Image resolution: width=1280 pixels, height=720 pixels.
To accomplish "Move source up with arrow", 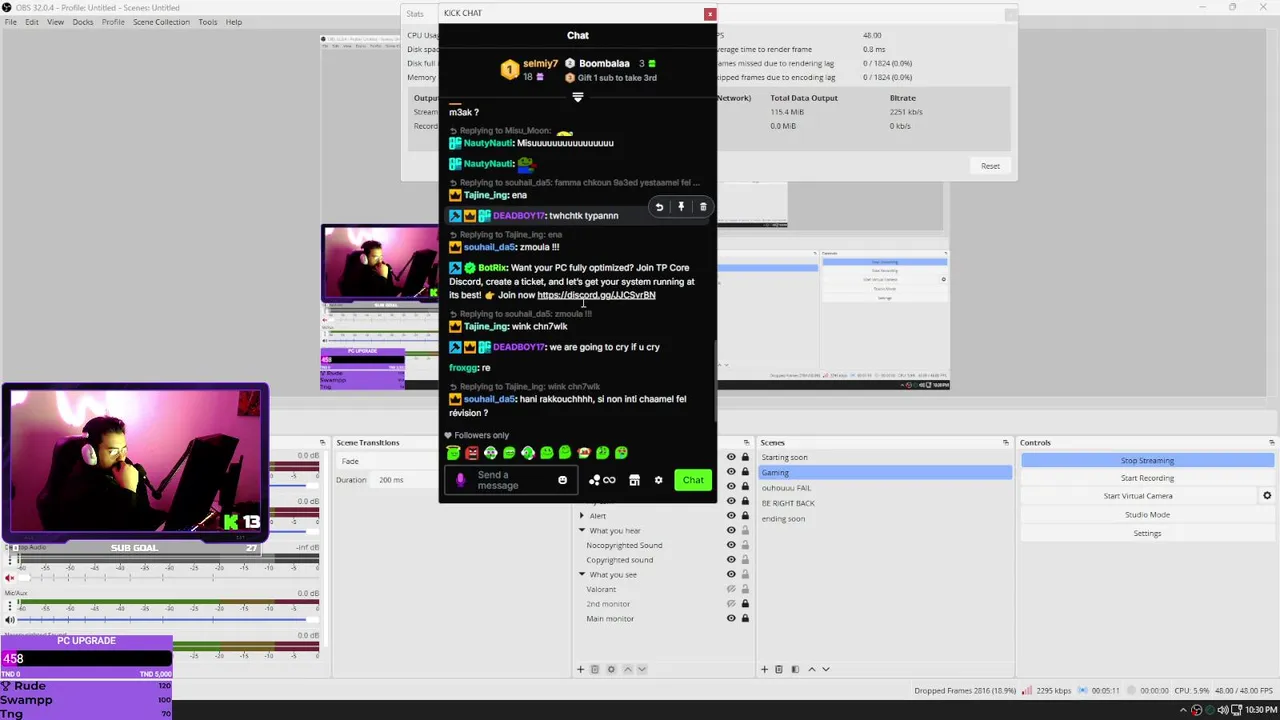I will [x=628, y=669].
